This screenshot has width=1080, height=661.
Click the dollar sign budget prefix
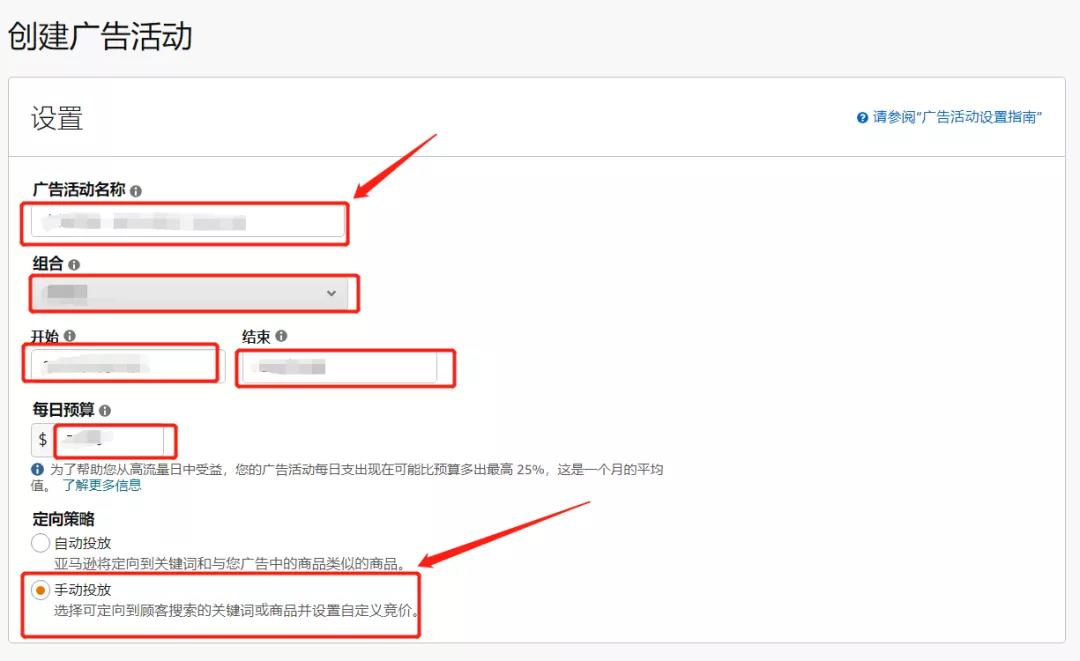coord(43,439)
